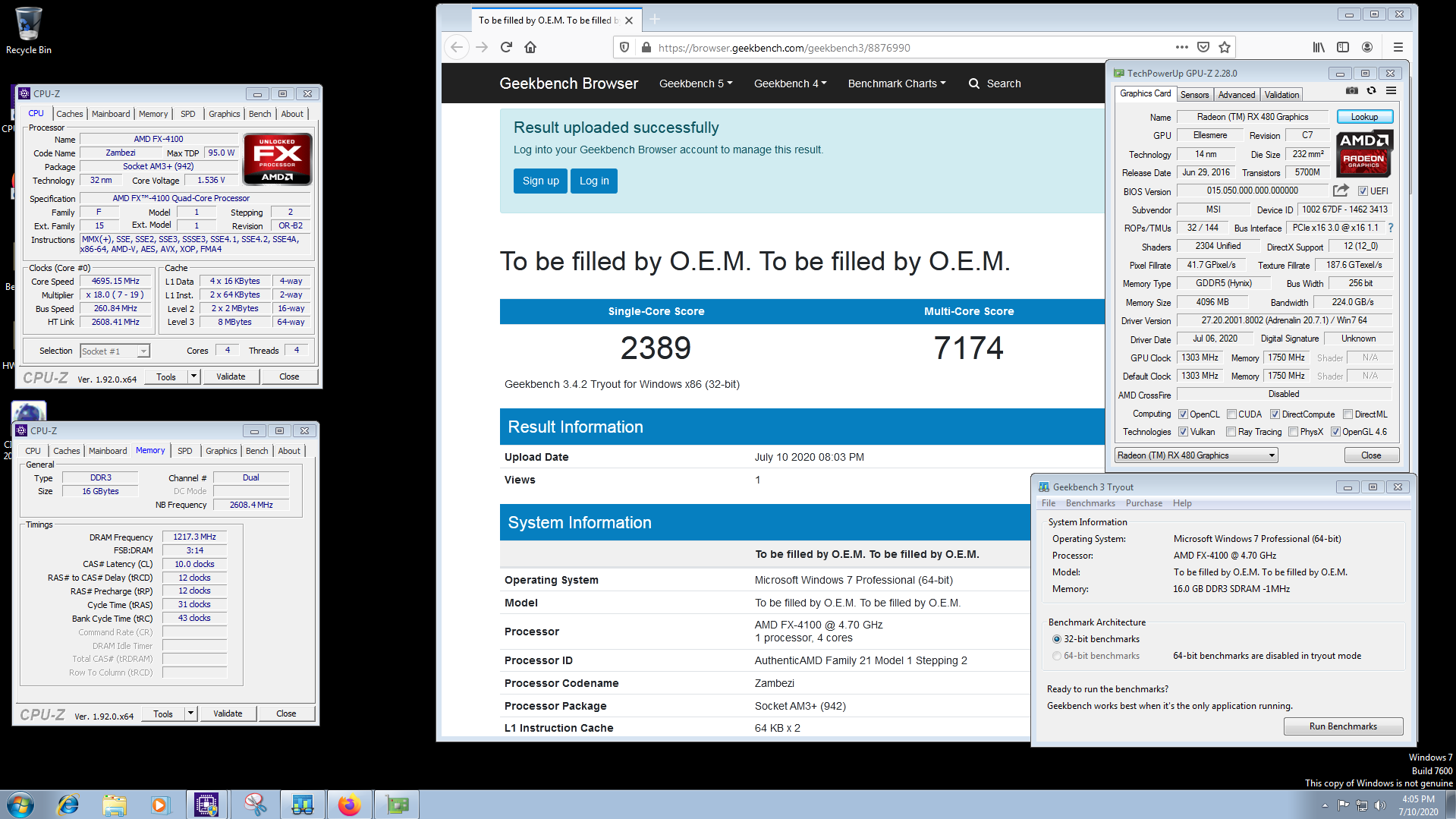1456x819 pixels.
Task: Click Lookup button in GPU-Z
Action: (x=1364, y=117)
